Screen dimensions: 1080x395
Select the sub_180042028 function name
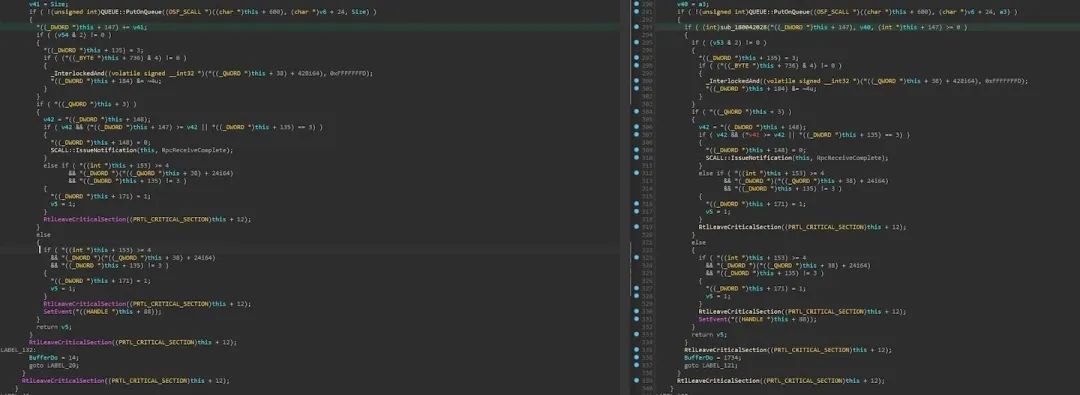(738, 28)
